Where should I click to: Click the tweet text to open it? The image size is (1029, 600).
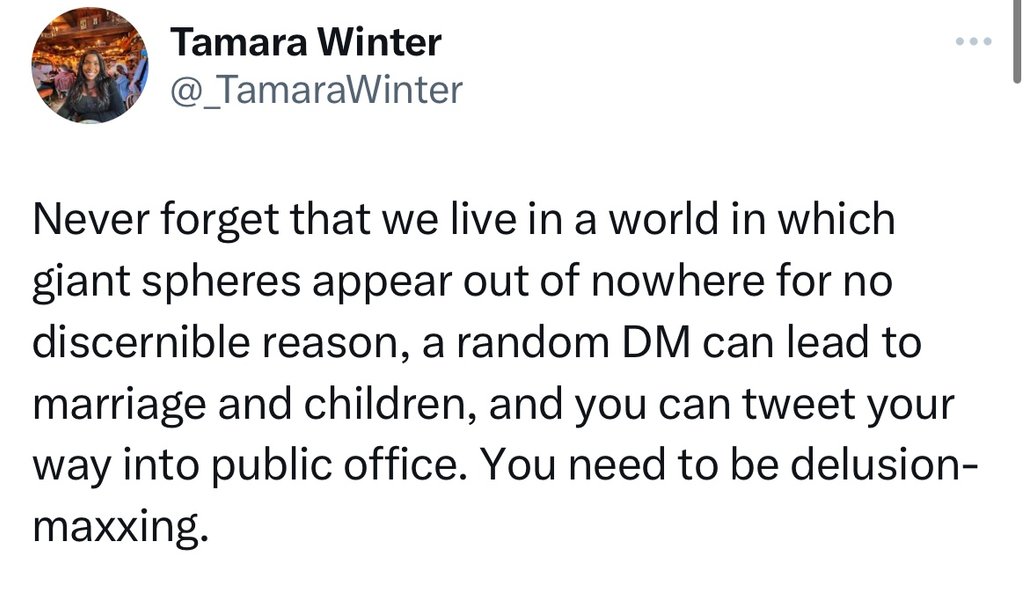click(505, 372)
